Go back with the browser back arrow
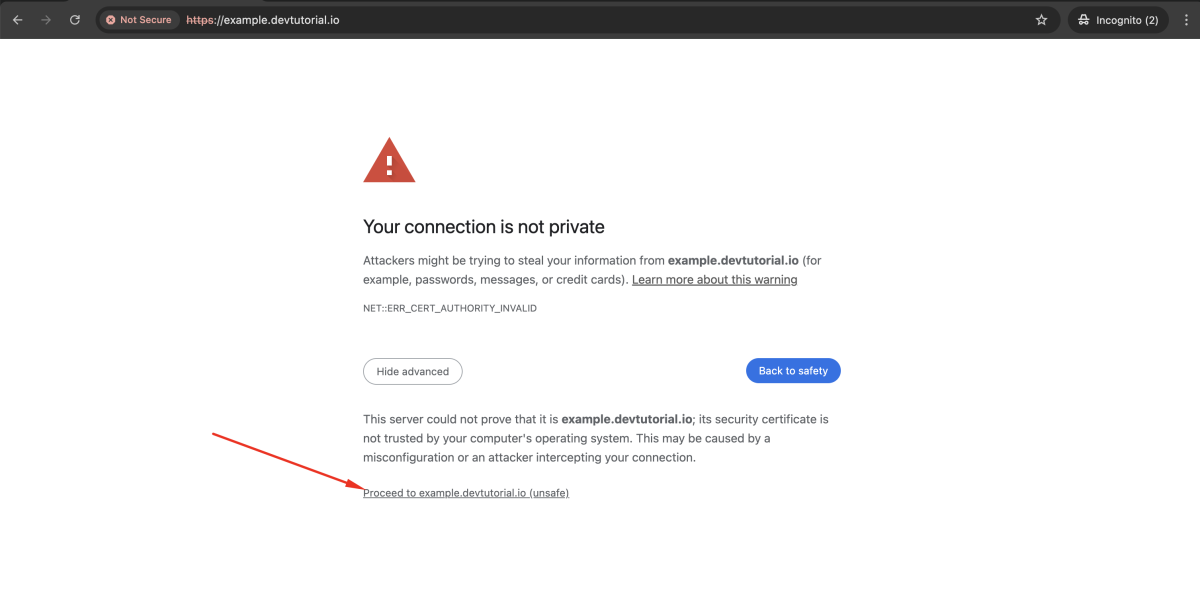The width and height of the screenshot is (1200, 604). pos(17,20)
